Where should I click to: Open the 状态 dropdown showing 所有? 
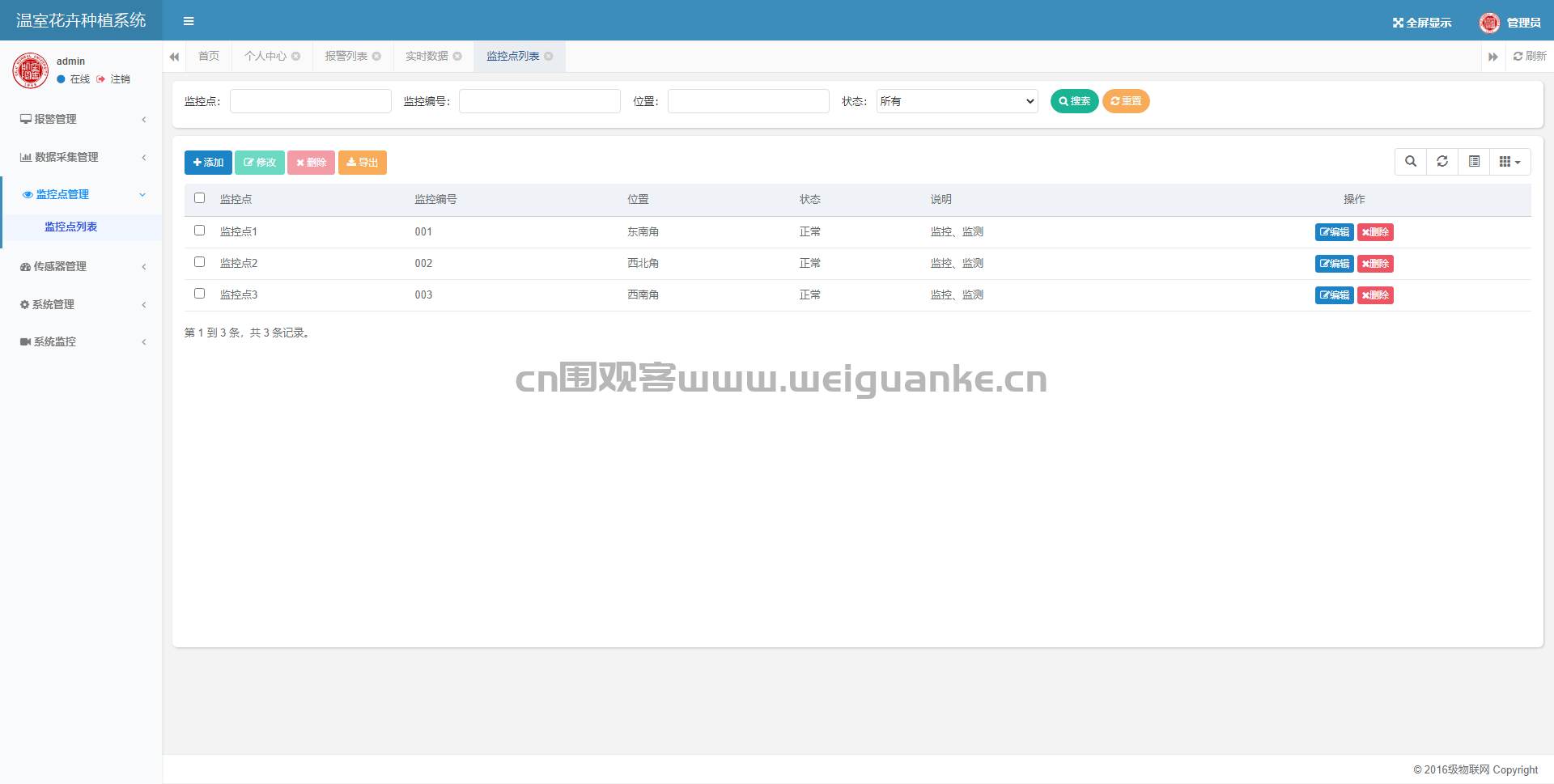click(957, 101)
